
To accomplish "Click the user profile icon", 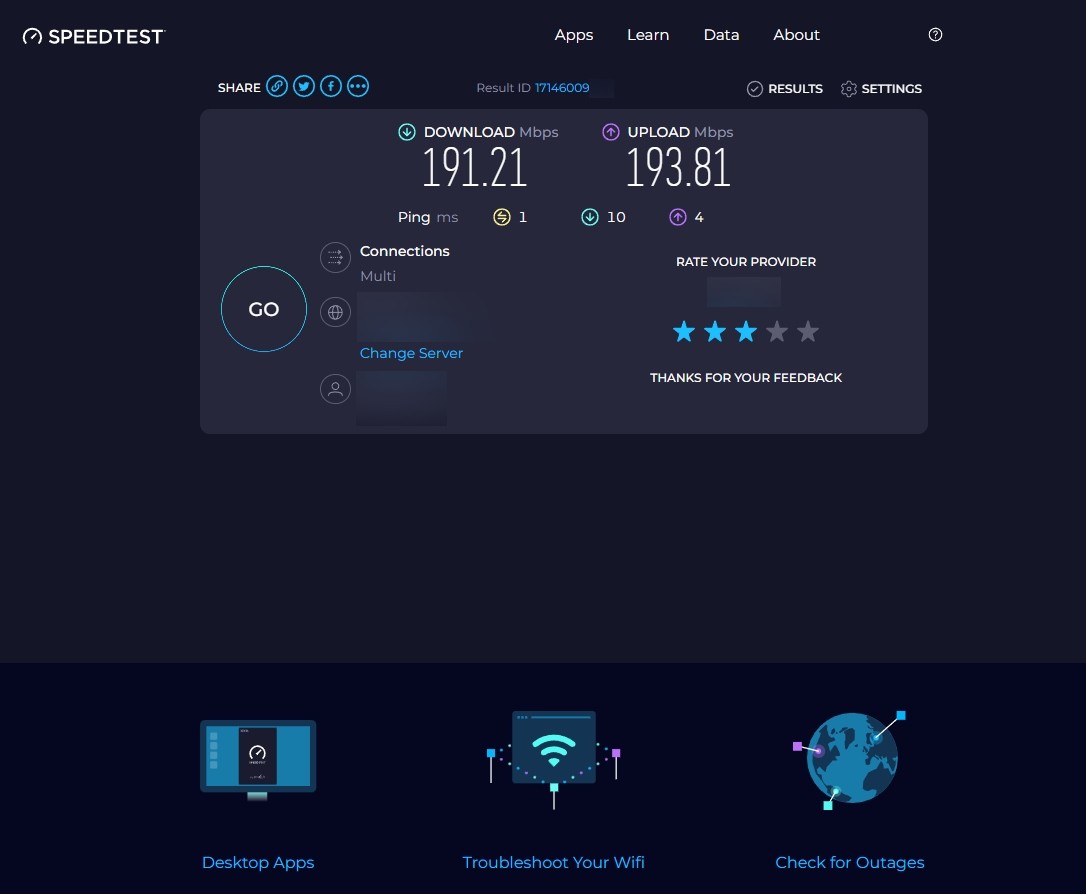I will 335,389.
